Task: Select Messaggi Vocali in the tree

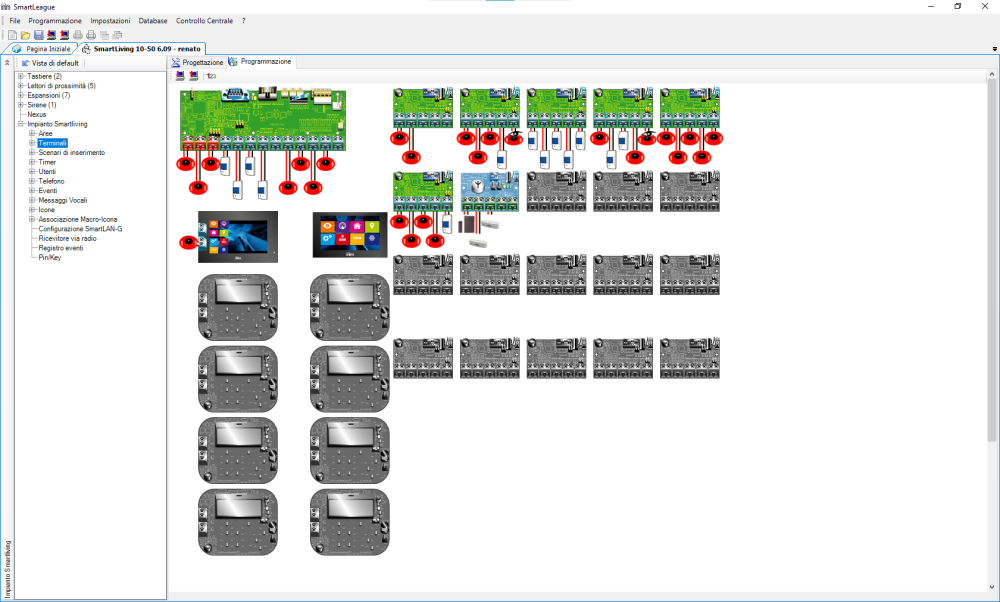Action: [62, 200]
